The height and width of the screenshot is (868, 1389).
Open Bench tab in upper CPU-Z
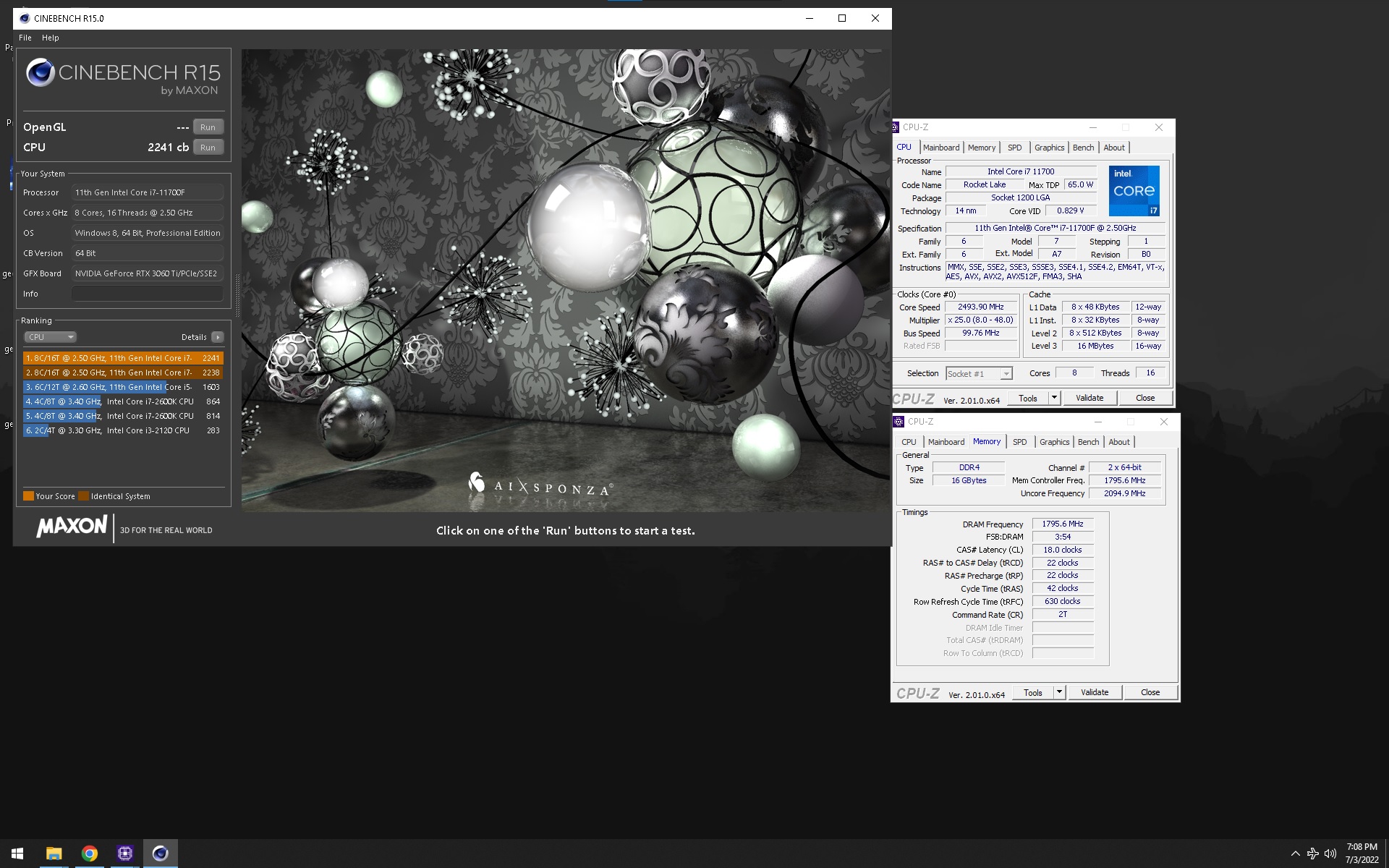pos(1083,148)
